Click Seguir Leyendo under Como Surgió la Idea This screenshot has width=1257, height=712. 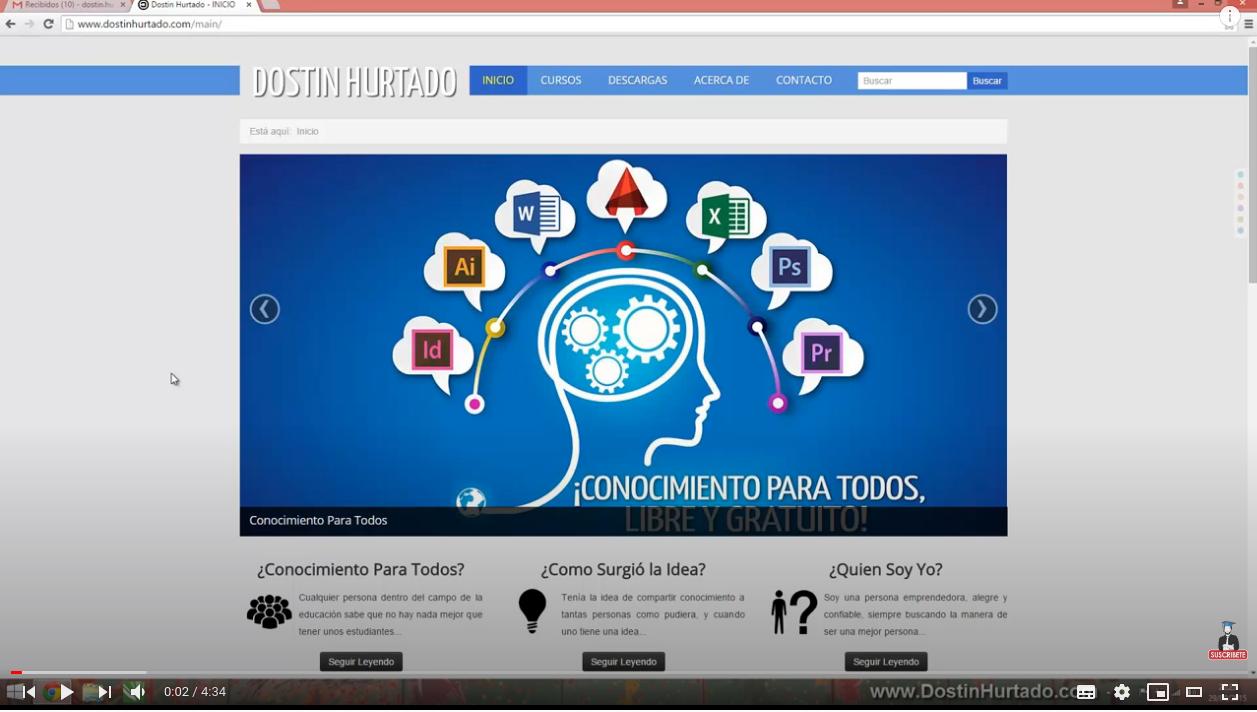click(623, 662)
